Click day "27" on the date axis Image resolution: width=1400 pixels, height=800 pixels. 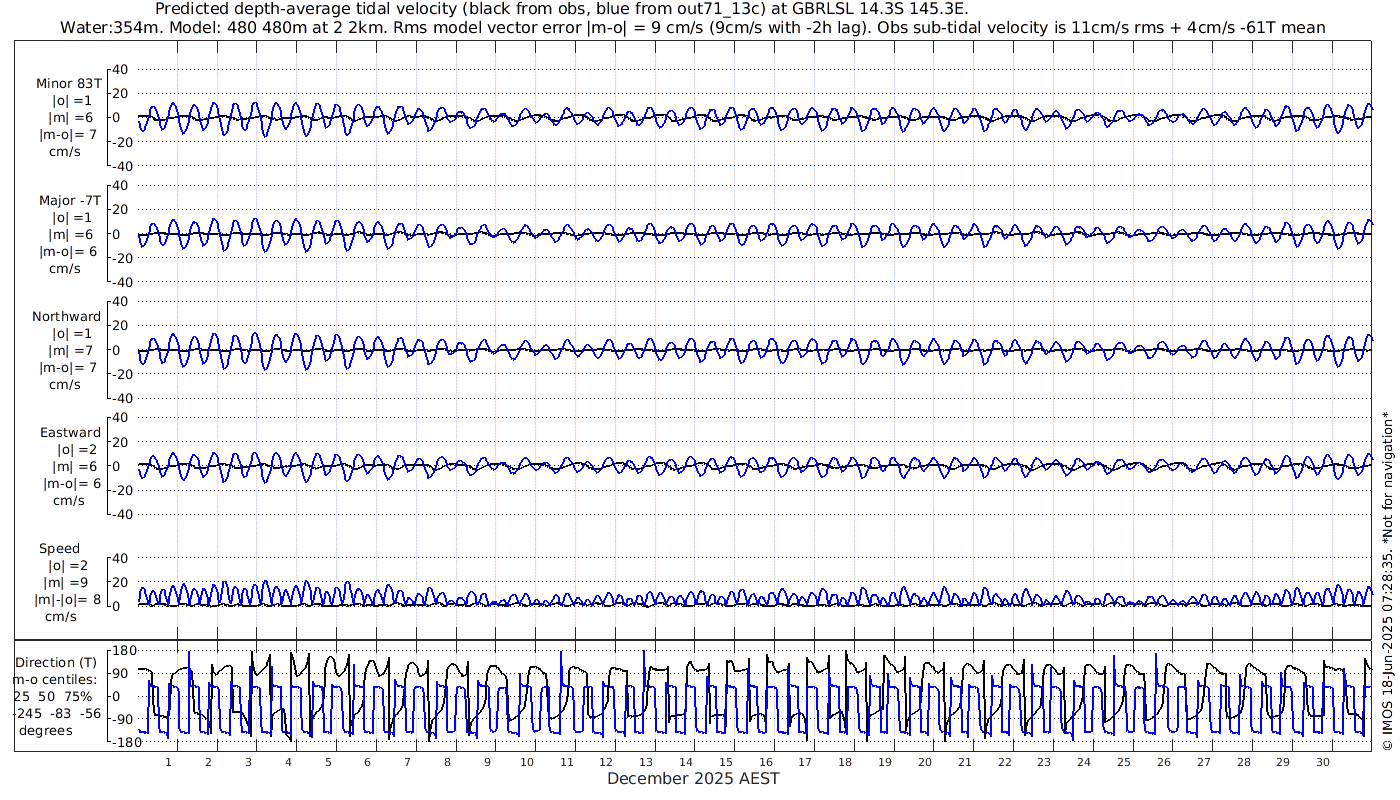[x=1203, y=762]
